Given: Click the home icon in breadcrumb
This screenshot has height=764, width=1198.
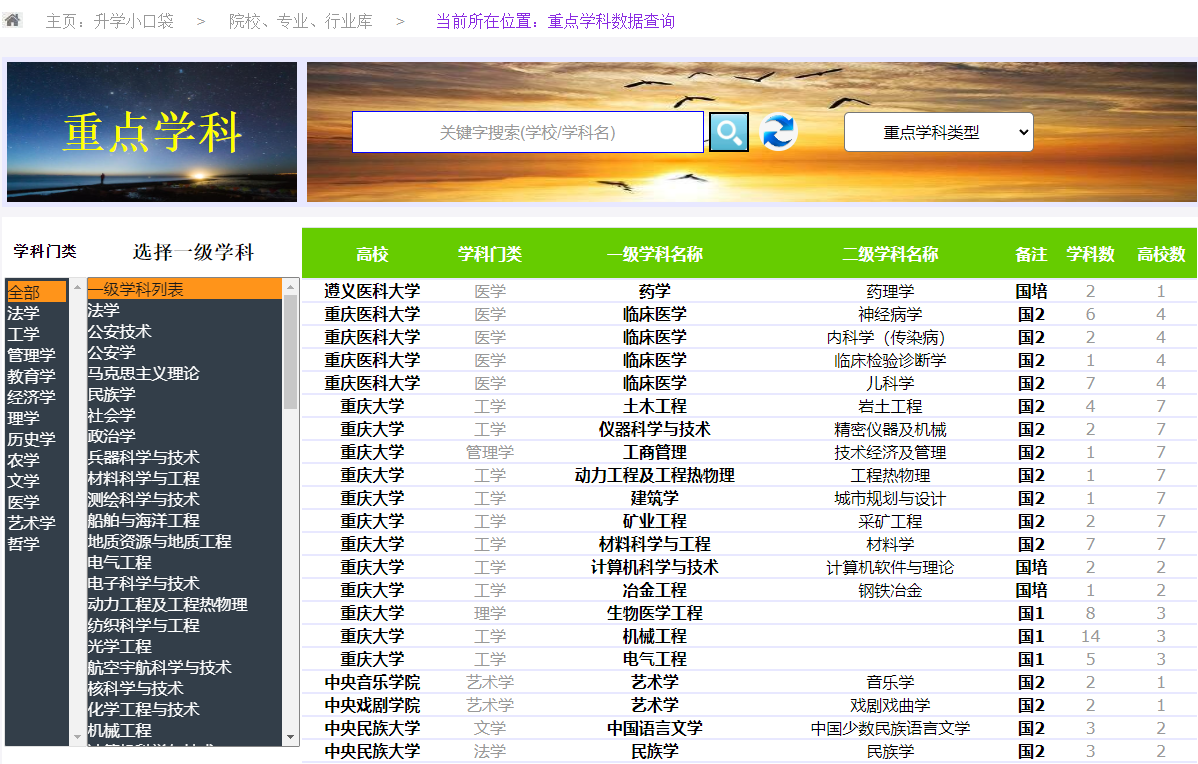Looking at the screenshot, I should 12,20.
